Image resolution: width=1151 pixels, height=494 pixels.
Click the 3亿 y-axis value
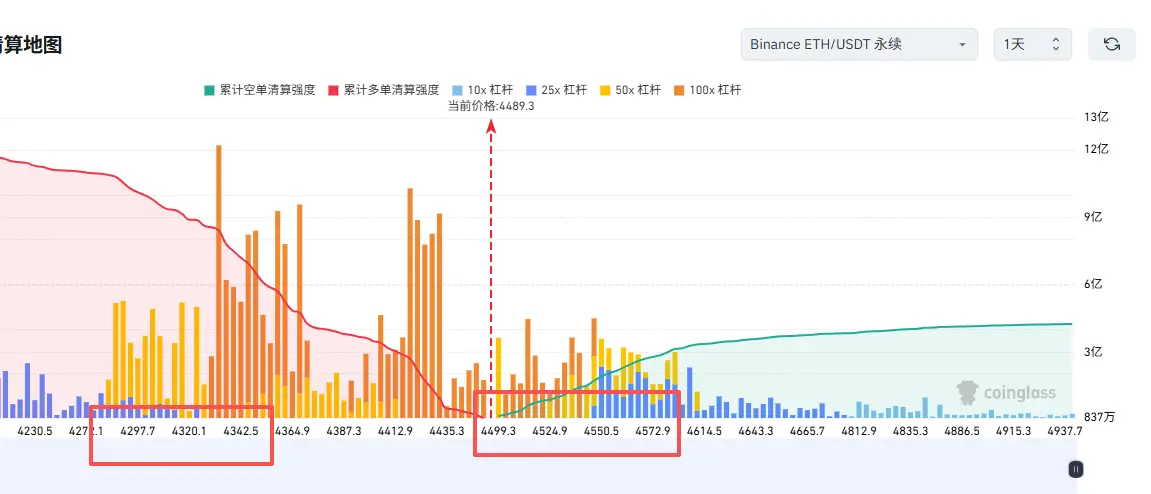[x=1093, y=352]
